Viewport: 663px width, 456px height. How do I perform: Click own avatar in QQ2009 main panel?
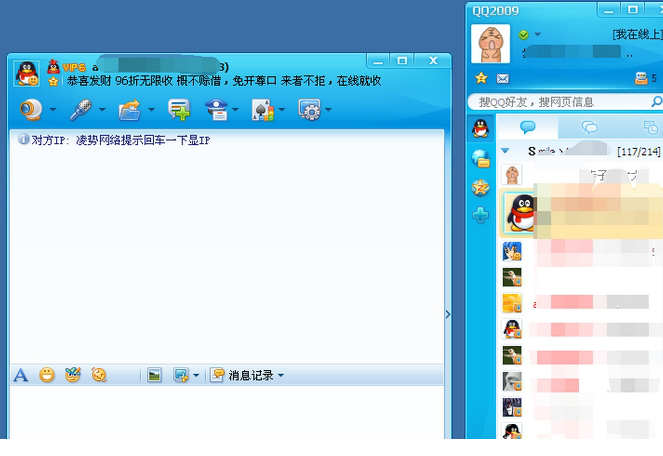pyautogui.click(x=490, y=44)
